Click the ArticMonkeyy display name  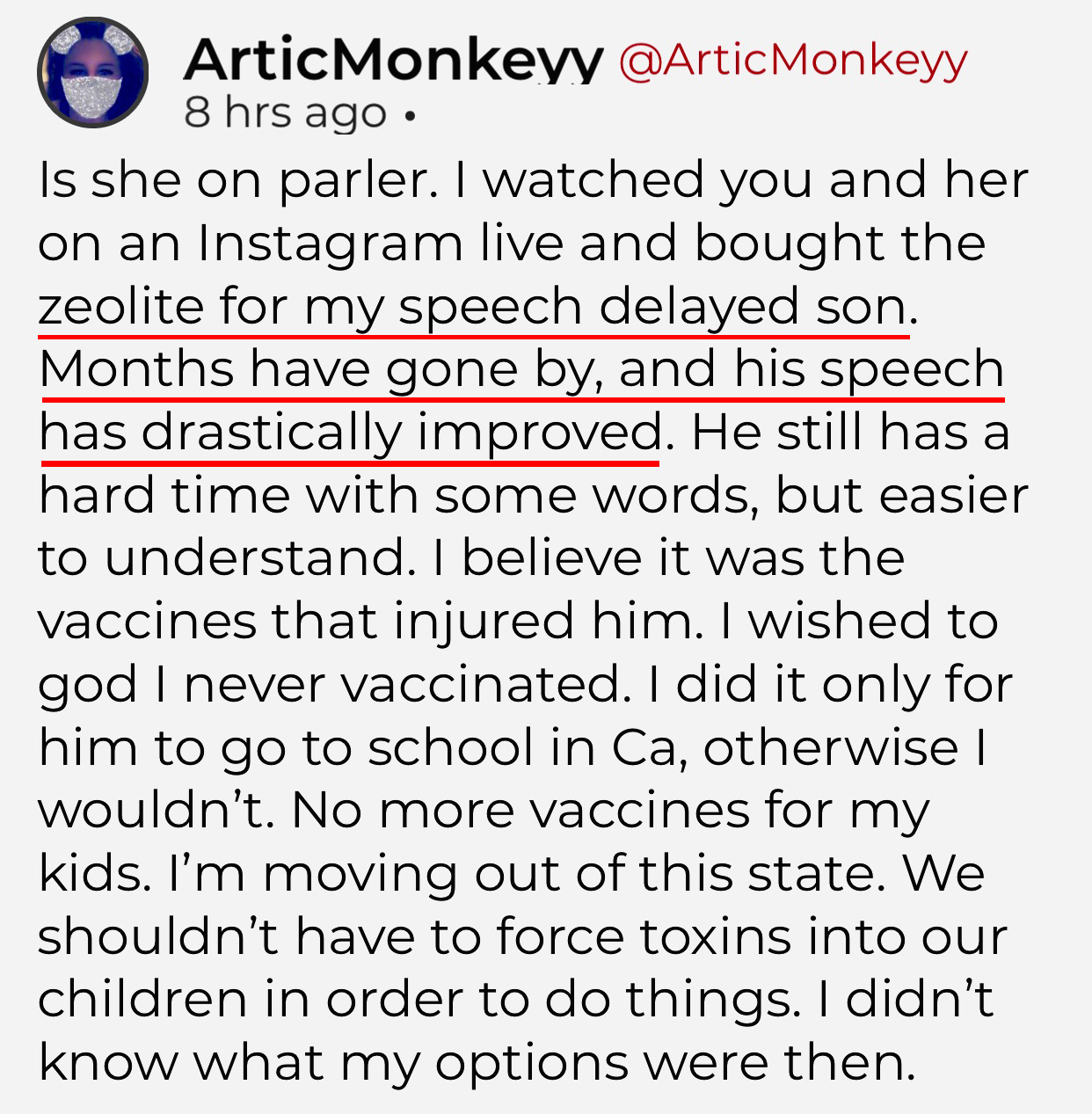click(x=393, y=59)
